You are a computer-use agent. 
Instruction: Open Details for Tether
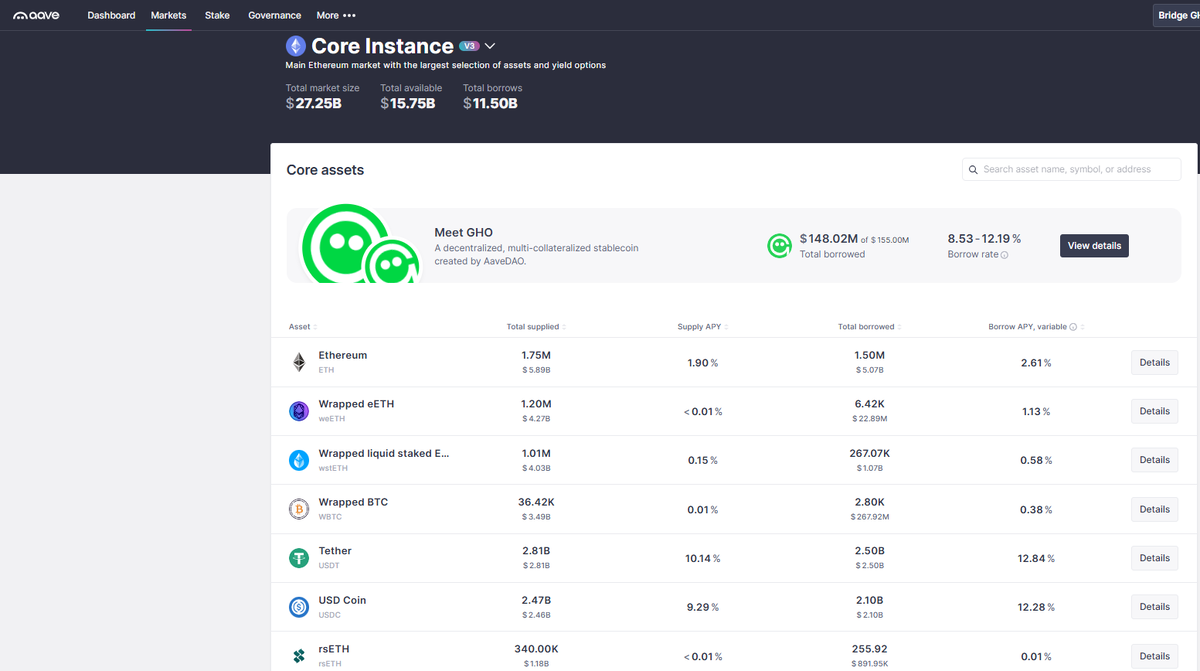pos(1154,558)
